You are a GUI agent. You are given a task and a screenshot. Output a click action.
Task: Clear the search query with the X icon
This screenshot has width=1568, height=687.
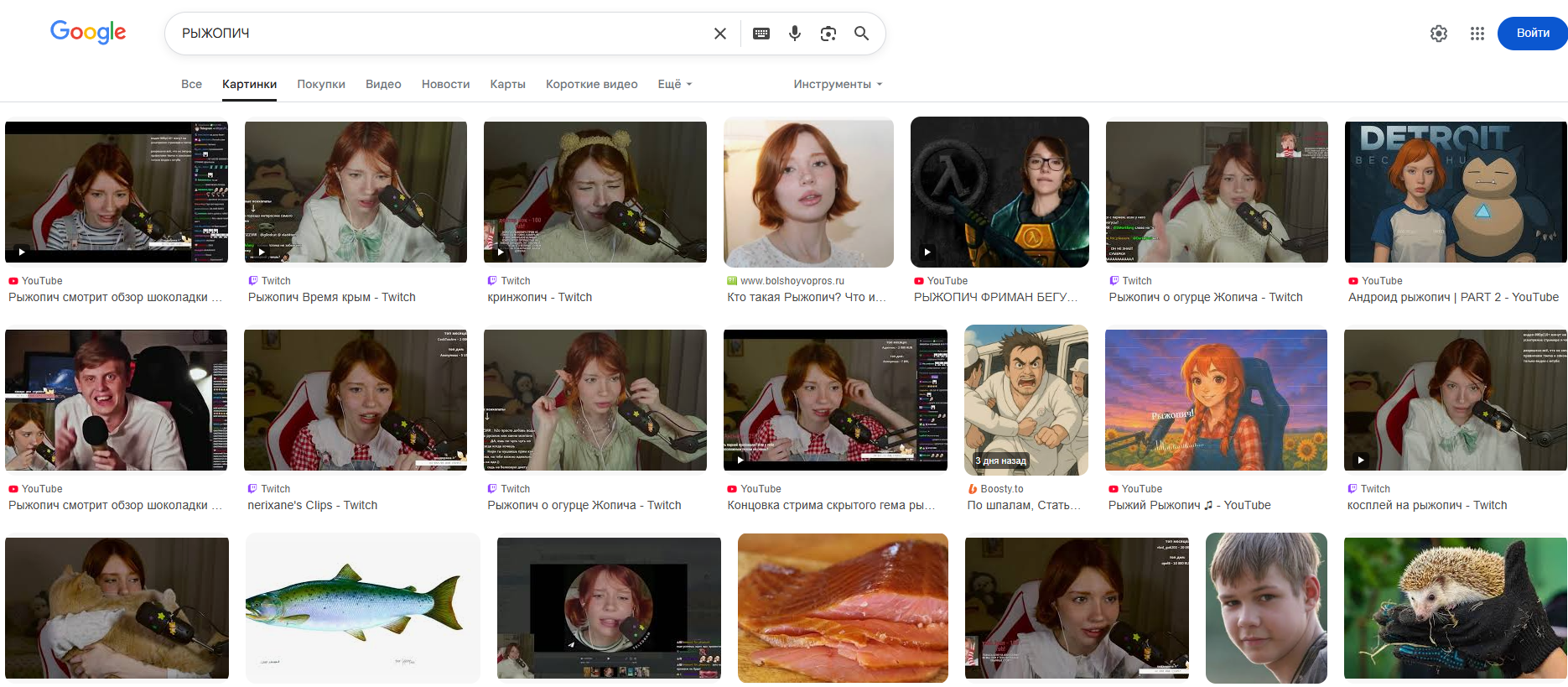[720, 34]
